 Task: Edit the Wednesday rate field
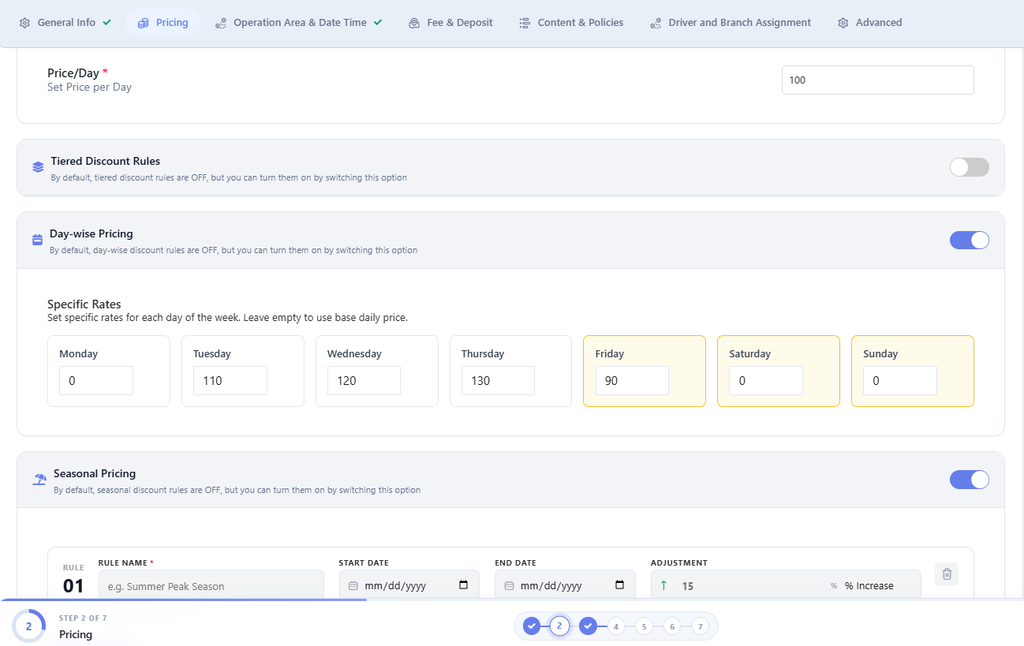(x=364, y=380)
